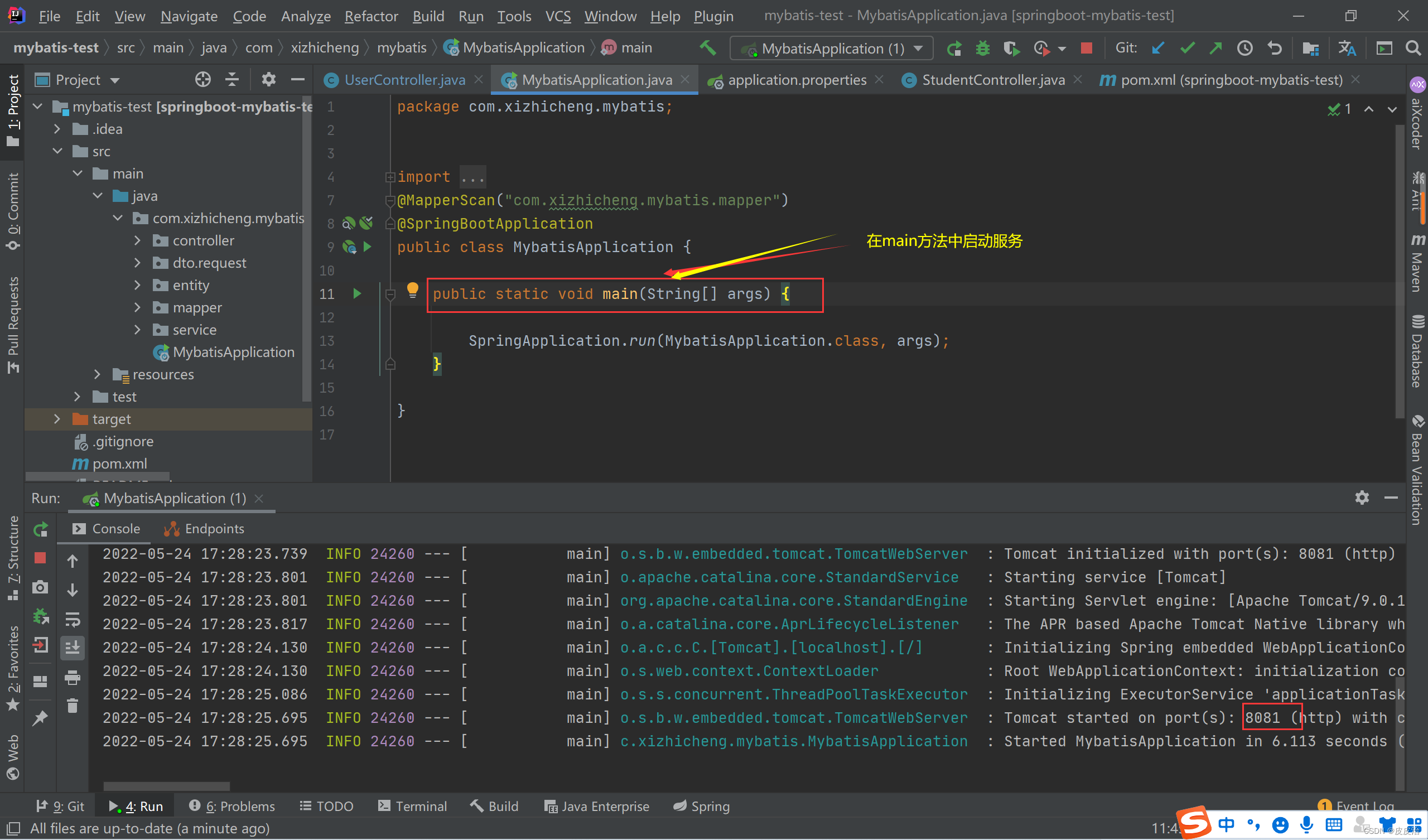This screenshot has height=840, width=1428.
Task: Pin the Run tab icon
Action: 40,718
